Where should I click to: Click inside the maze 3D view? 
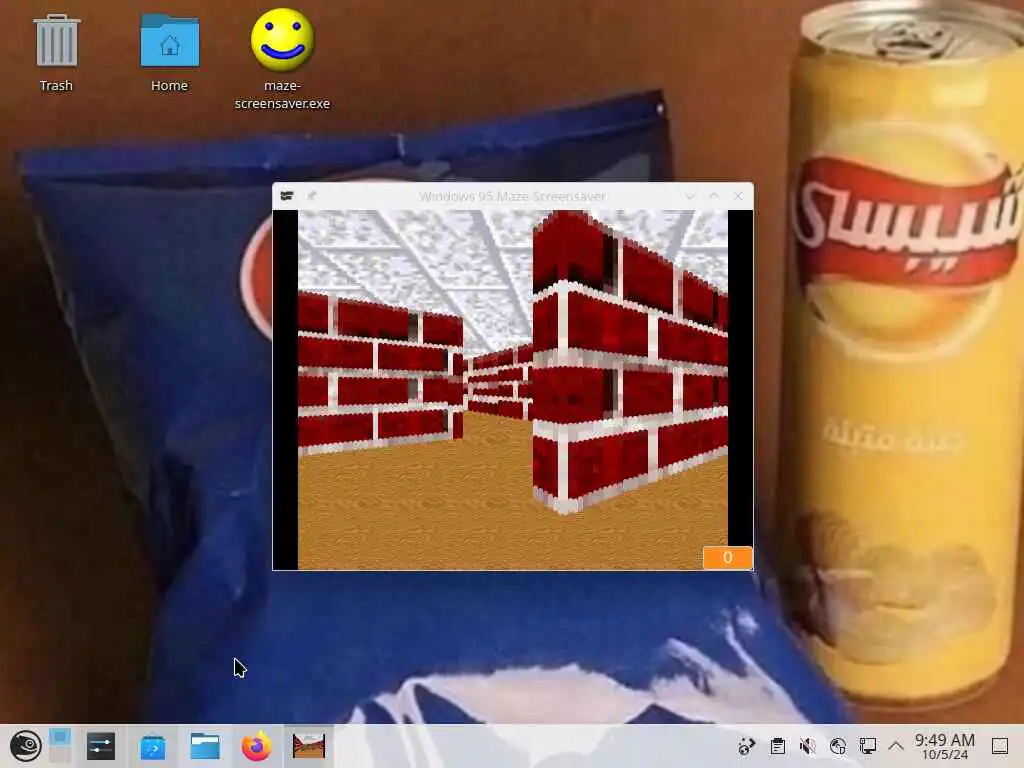[513, 389]
